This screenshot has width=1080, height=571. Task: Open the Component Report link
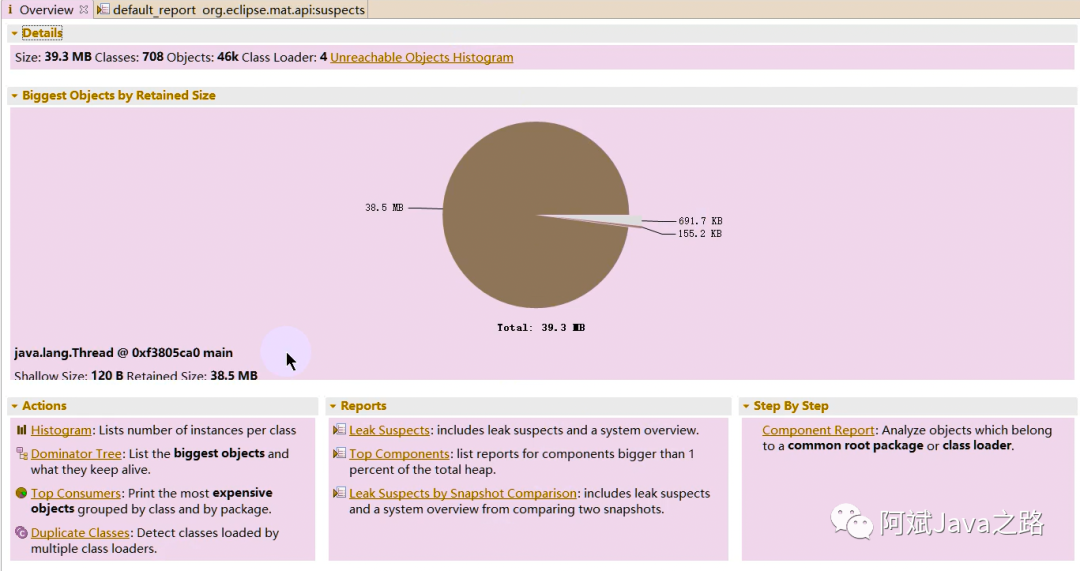tap(818, 430)
